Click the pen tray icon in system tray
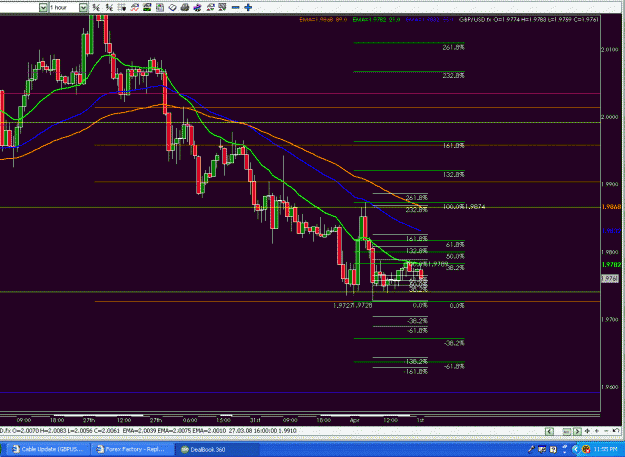 (x=531, y=449)
